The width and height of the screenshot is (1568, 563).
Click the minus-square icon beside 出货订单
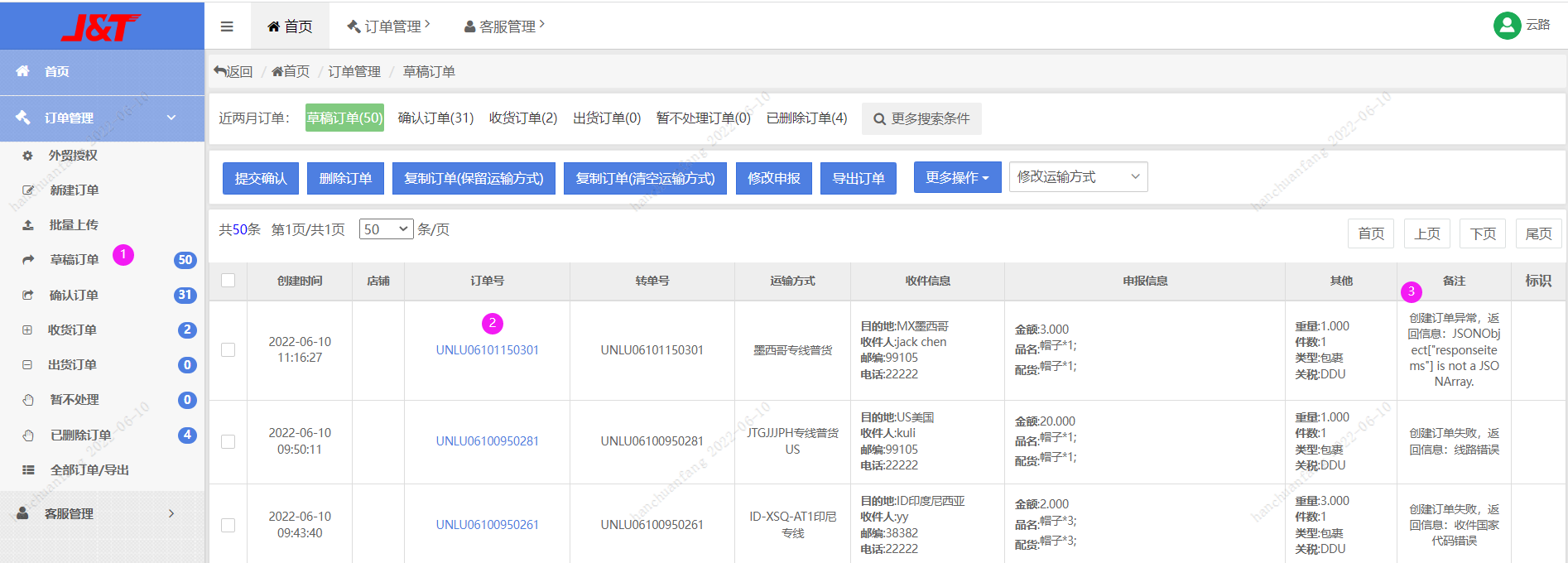coord(27,364)
